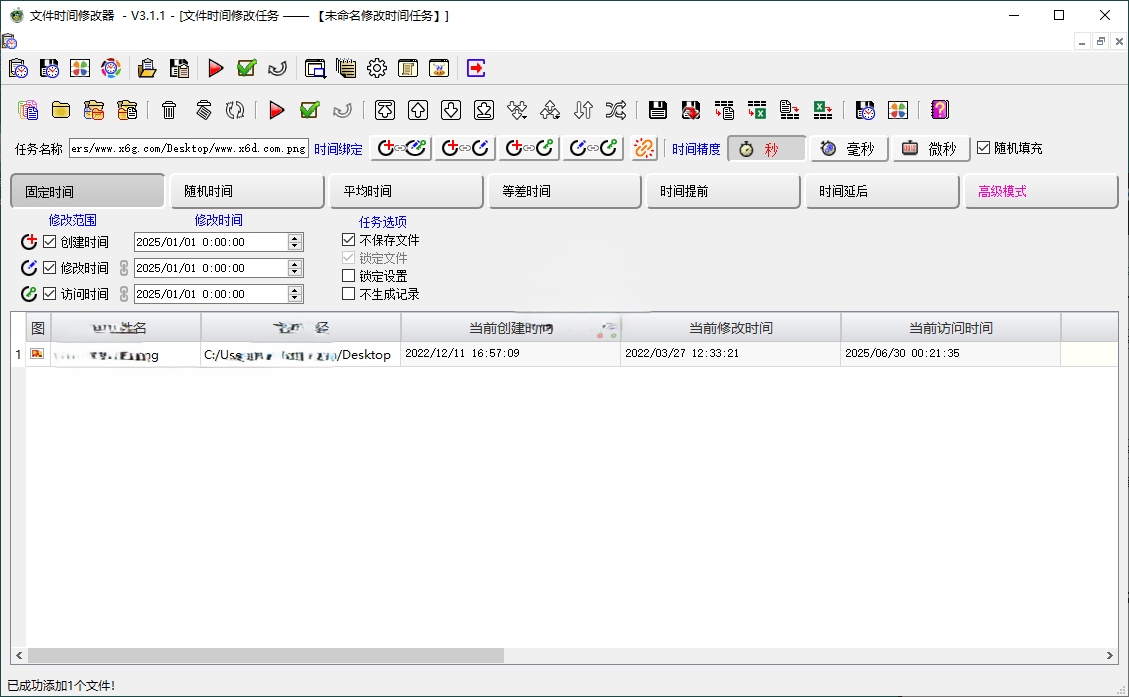Click the spinner of 创建时间 date field

pos(294,242)
